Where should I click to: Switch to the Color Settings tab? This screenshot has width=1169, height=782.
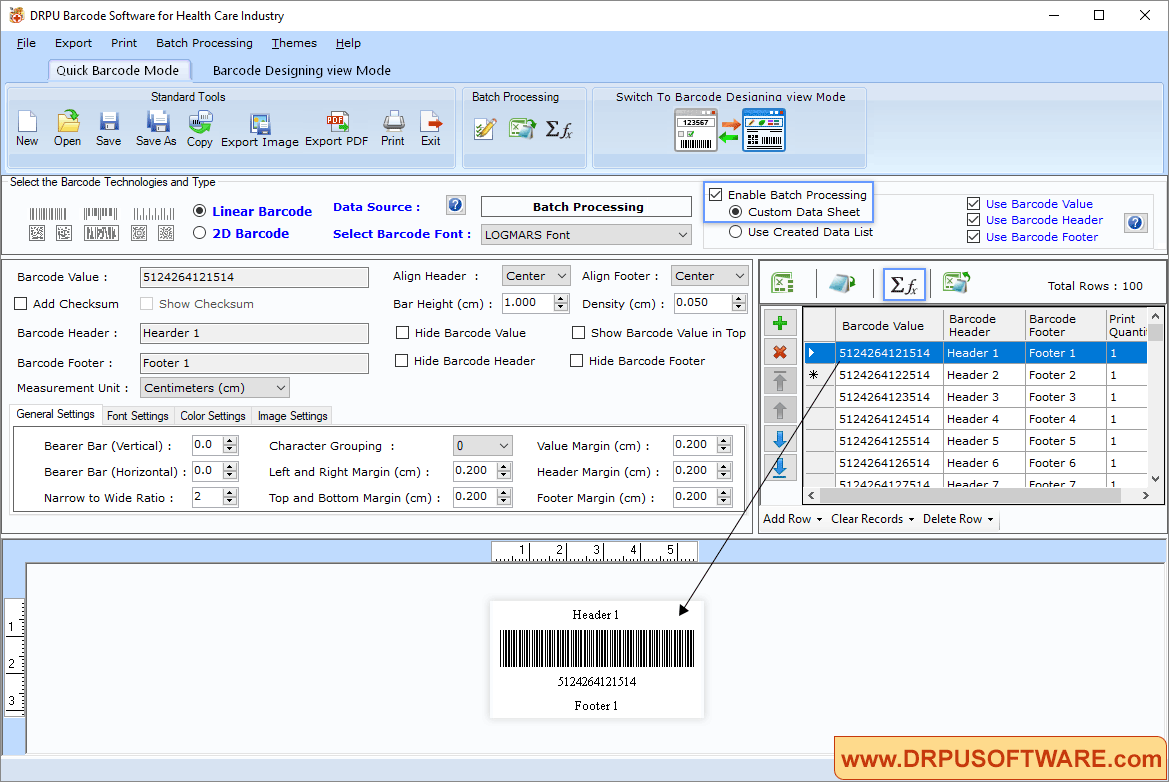(x=212, y=415)
